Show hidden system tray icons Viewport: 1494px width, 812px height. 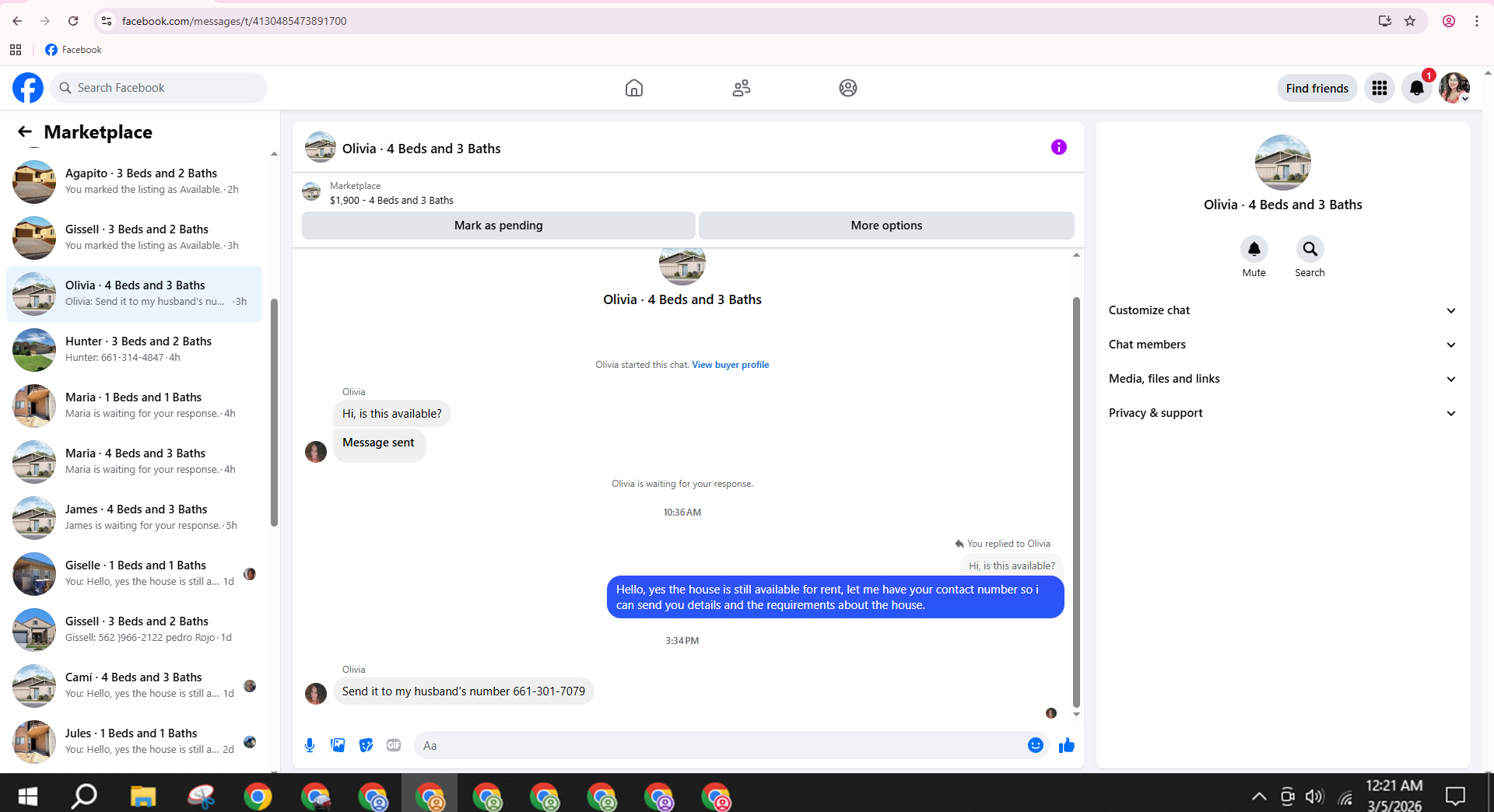coord(1259,796)
